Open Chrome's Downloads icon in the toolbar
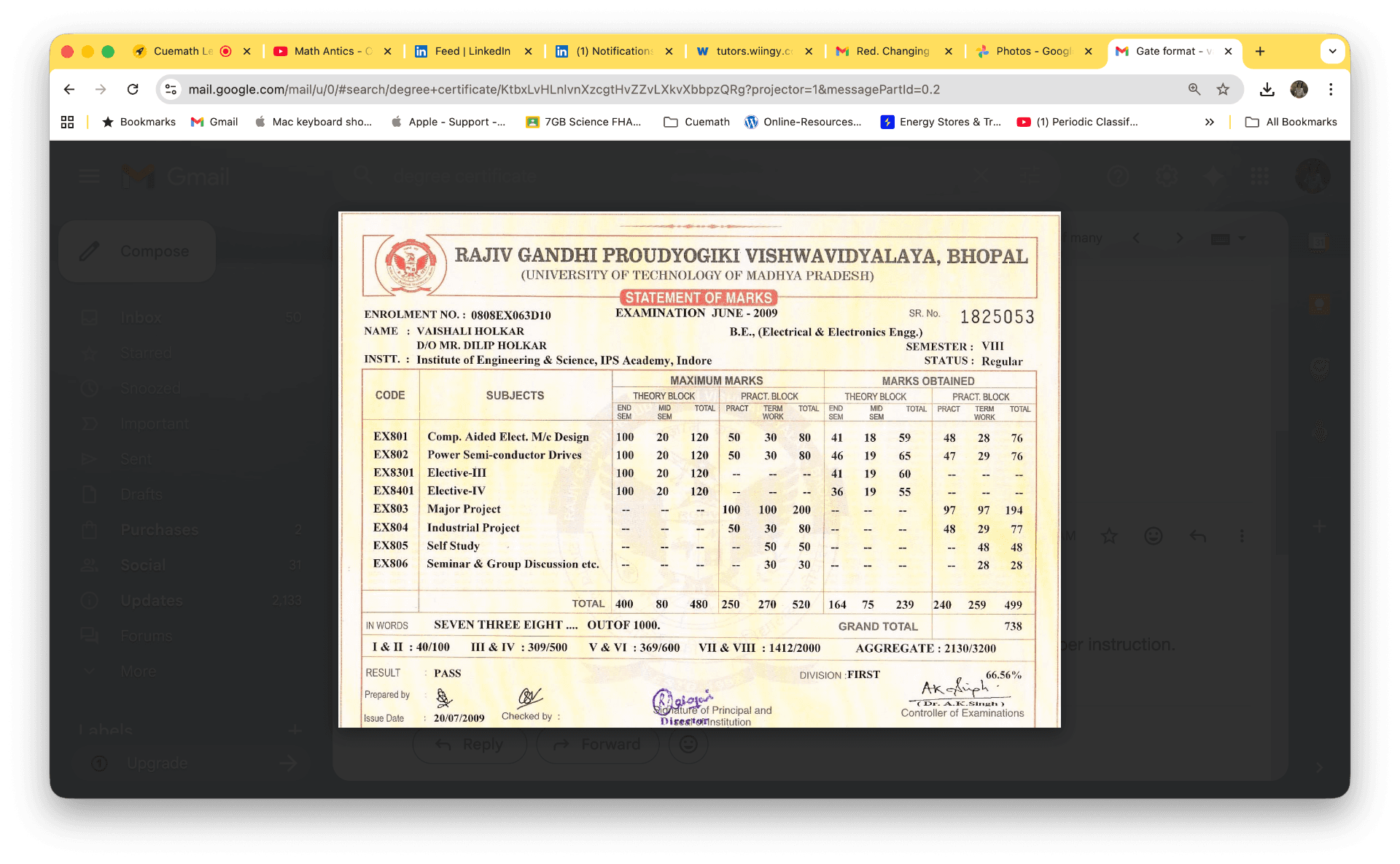This screenshot has width=1400, height=864. click(1267, 89)
